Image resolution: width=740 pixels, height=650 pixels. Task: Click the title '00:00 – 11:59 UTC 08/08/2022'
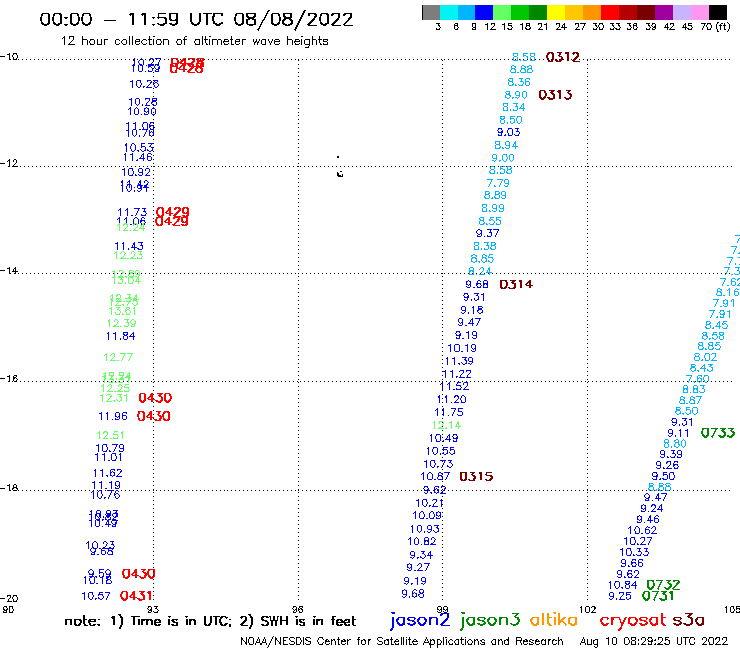click(x=196, y=19)
